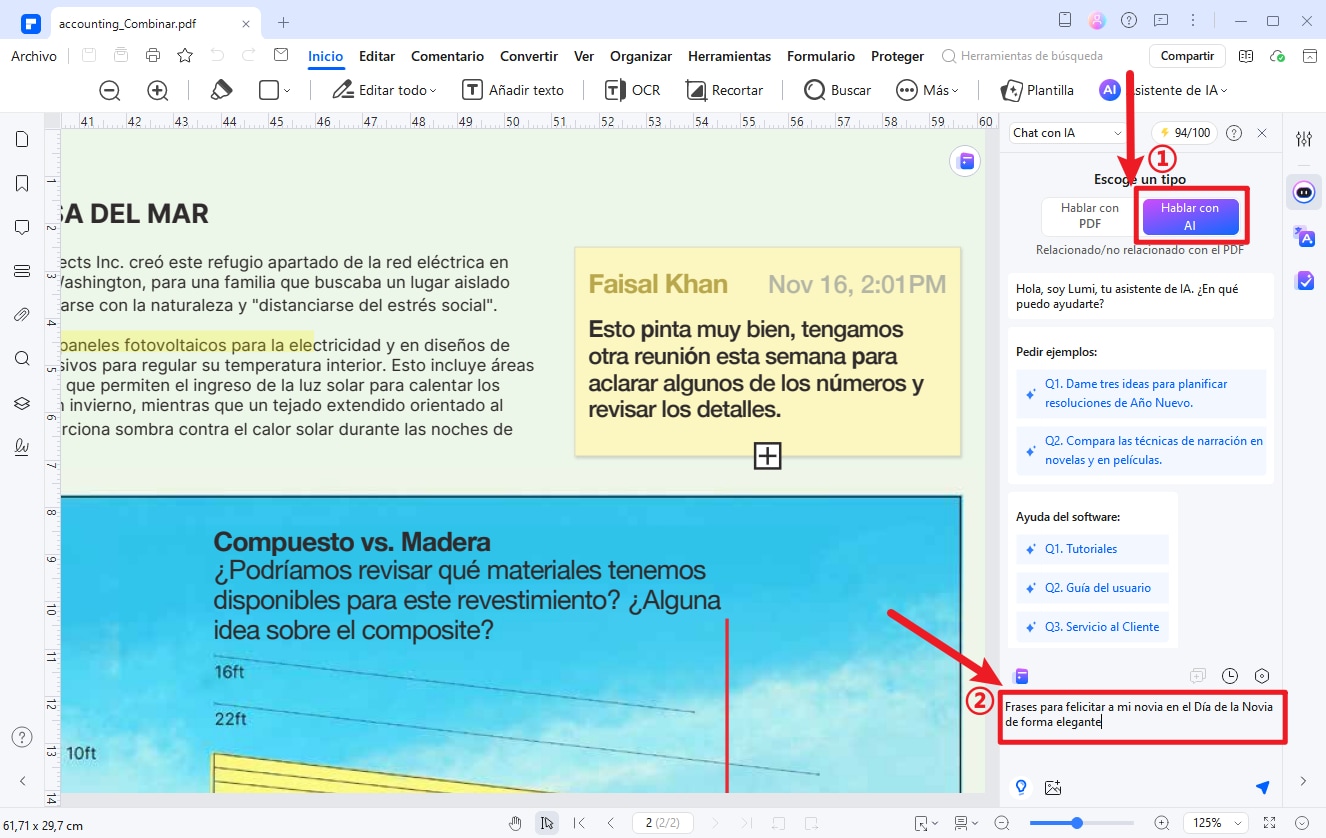Viewport: 1326px width, 838px height.
Task: Open the Comentario tab
Action: [x=447, y=56]
